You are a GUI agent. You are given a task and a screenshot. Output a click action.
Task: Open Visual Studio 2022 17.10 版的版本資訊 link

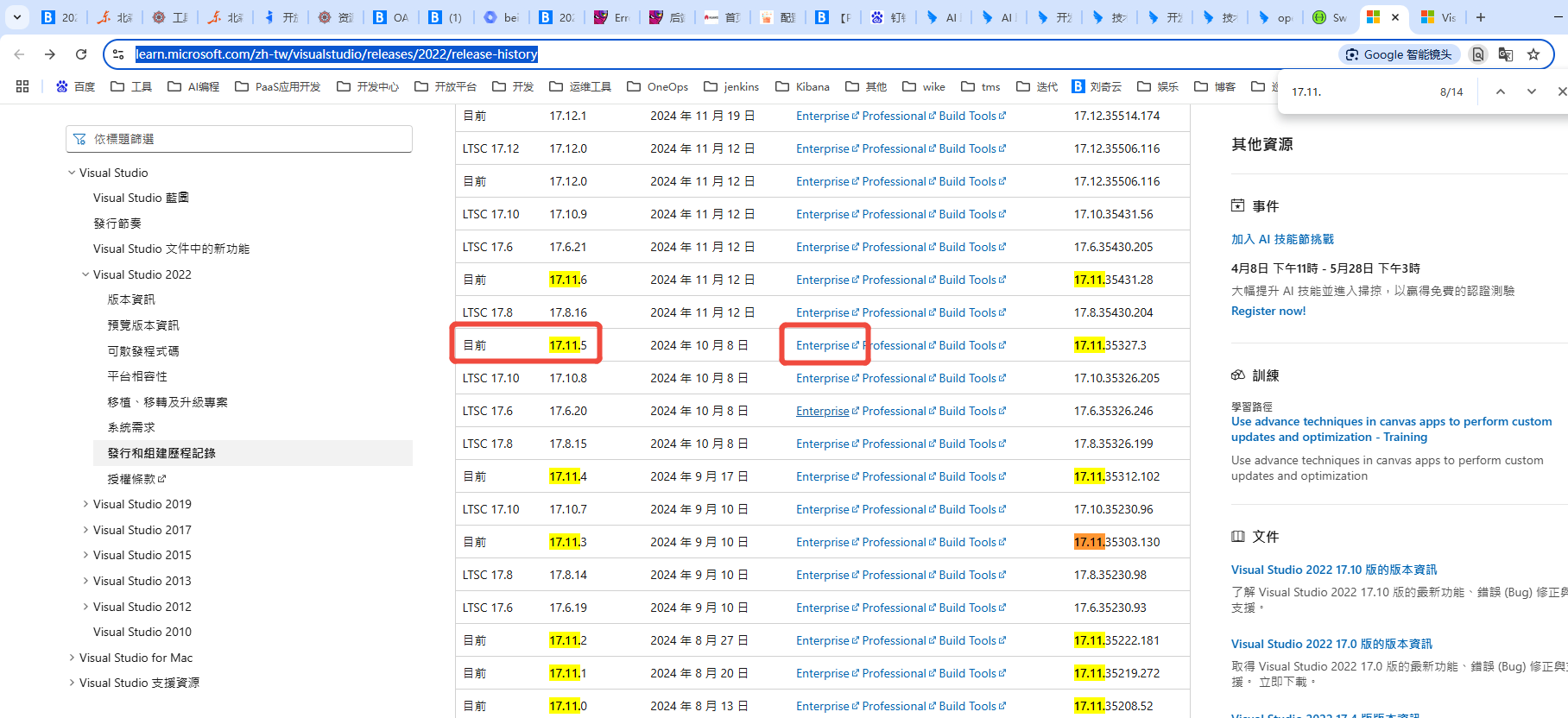(x=1334, y=570)
